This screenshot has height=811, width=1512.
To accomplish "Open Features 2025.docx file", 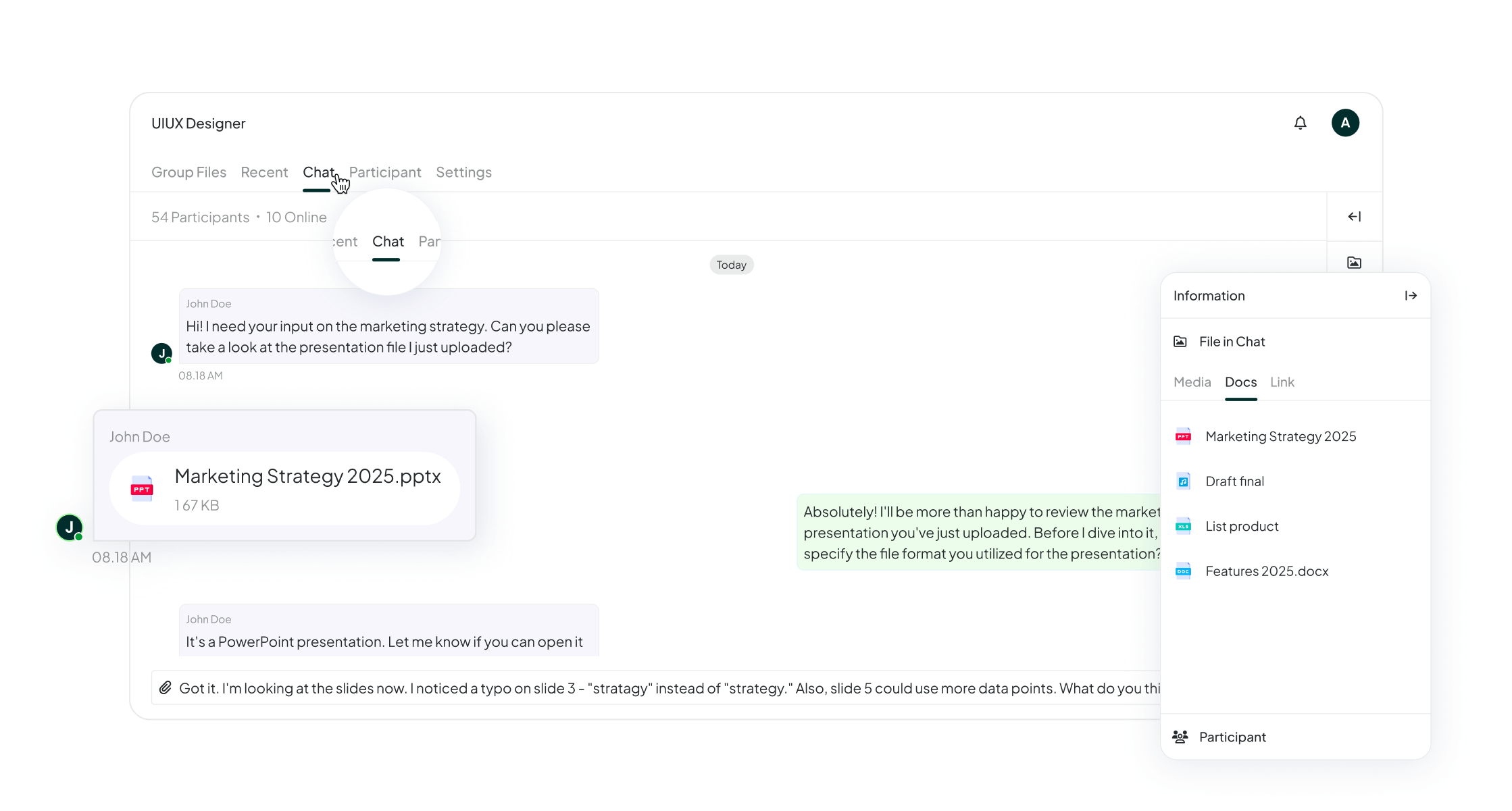I will pos(1264,571).
